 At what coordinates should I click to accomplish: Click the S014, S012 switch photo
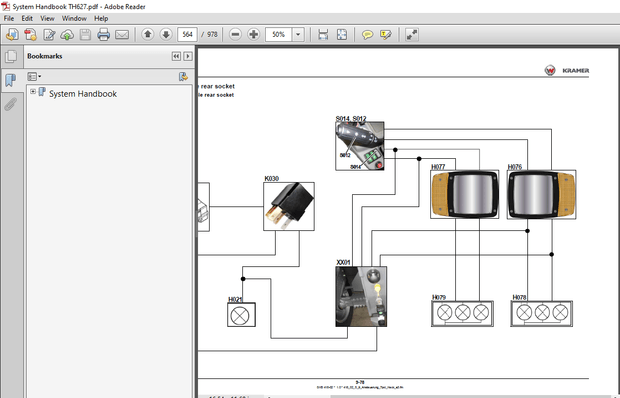click(360, 146)
